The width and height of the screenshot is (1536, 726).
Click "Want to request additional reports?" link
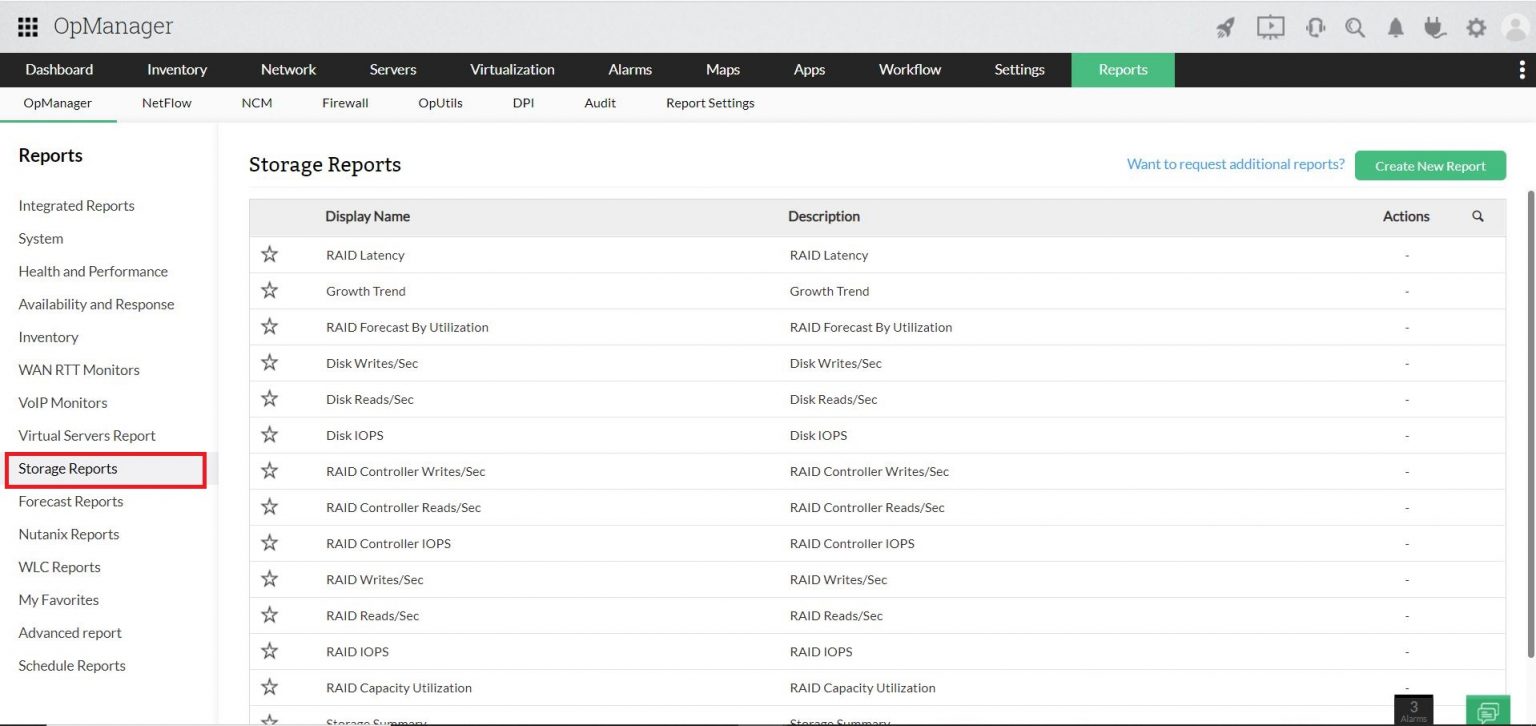(1235, 164)
